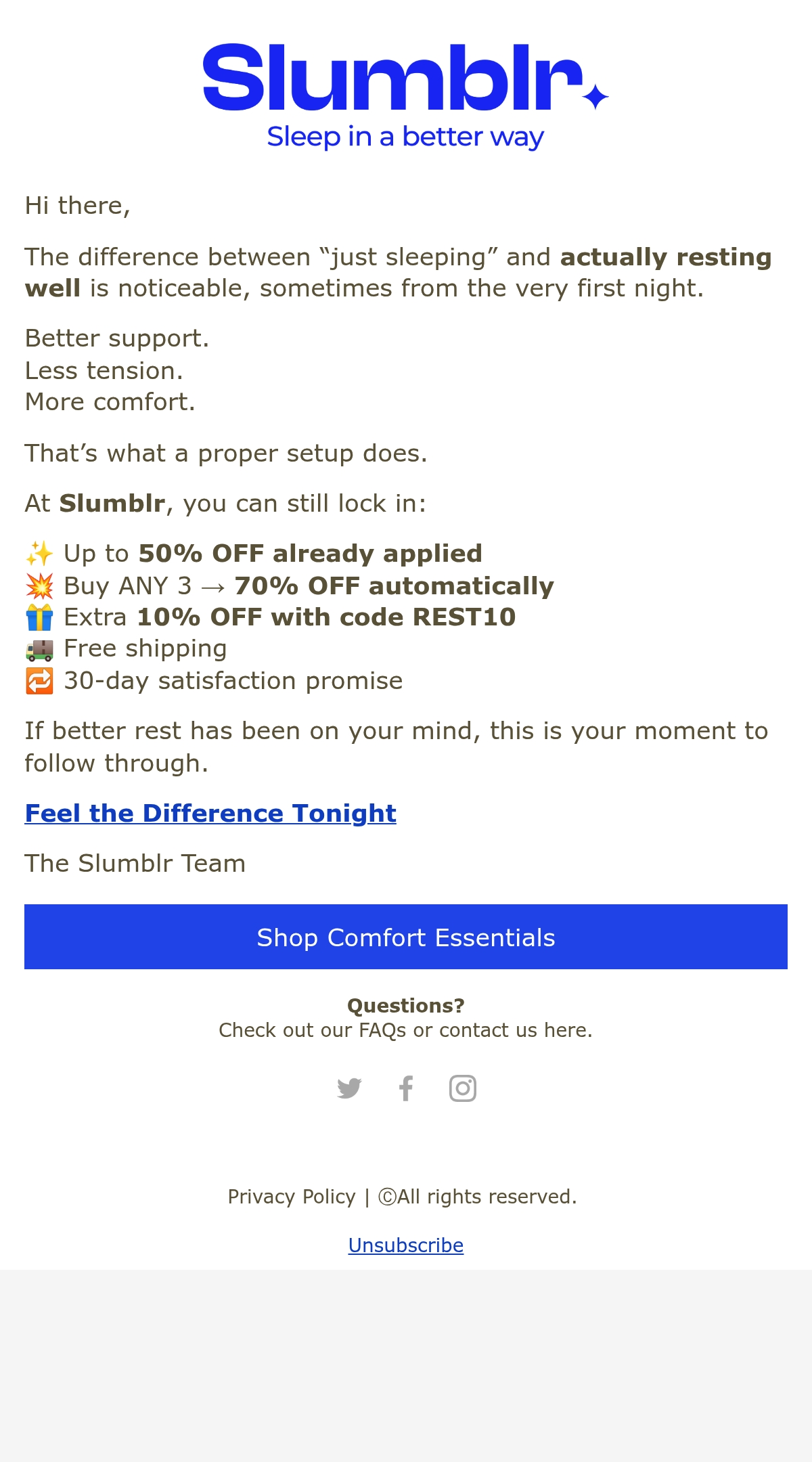Image resolution: width=812 pixels, height=1462 pixels.
Task: Click the Twitter bird icon
Action: tap(349, 1088)
